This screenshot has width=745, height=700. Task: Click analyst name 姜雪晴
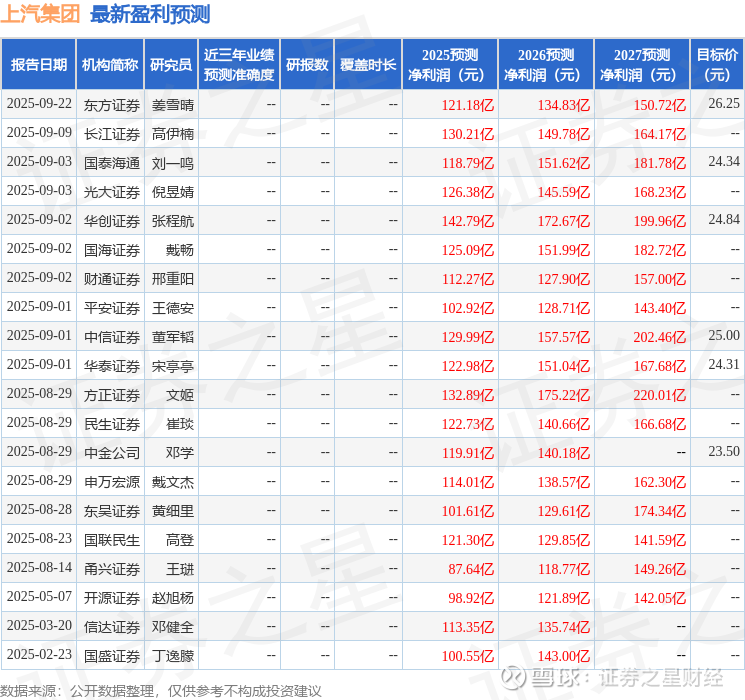pyautogui.click(x=173, y=105)
